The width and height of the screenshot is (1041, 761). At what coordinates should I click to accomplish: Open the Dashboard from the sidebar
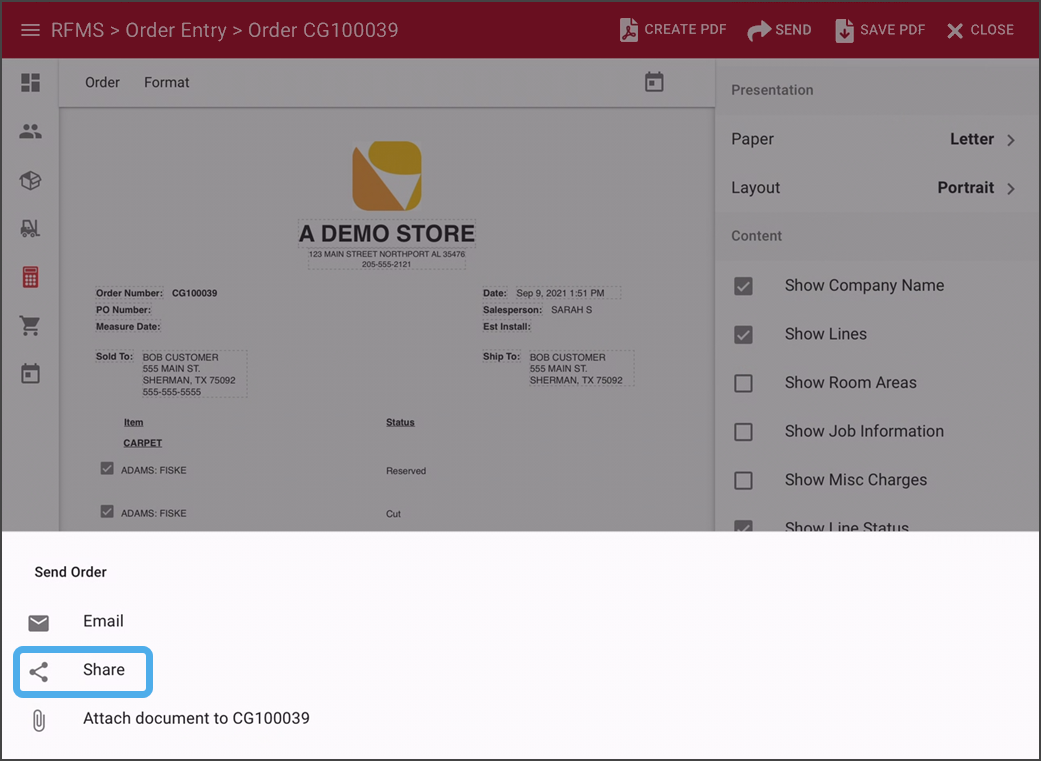[x=30, y=81]
